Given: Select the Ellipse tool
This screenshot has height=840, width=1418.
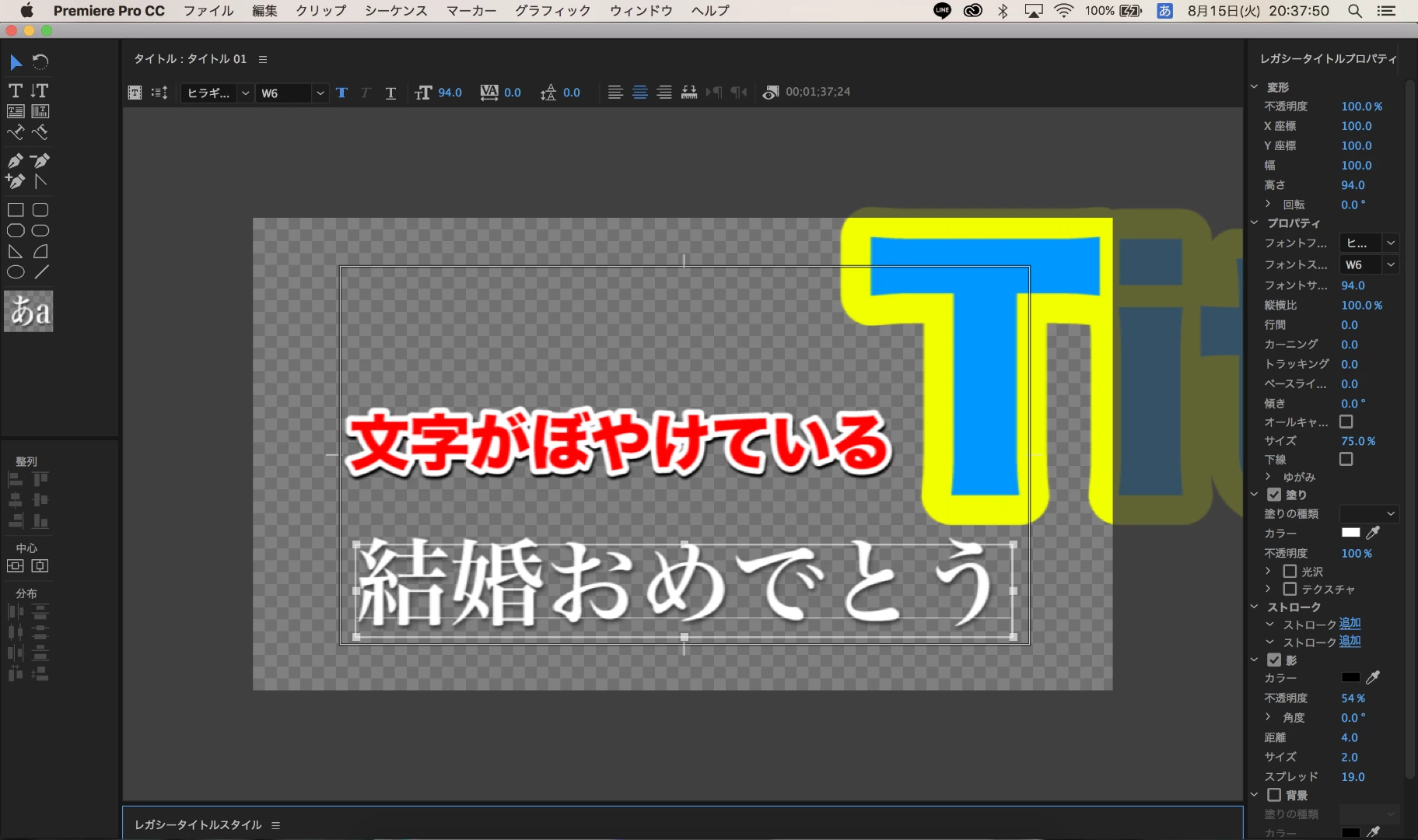Looking at the screenshot, I should [16, 272].
